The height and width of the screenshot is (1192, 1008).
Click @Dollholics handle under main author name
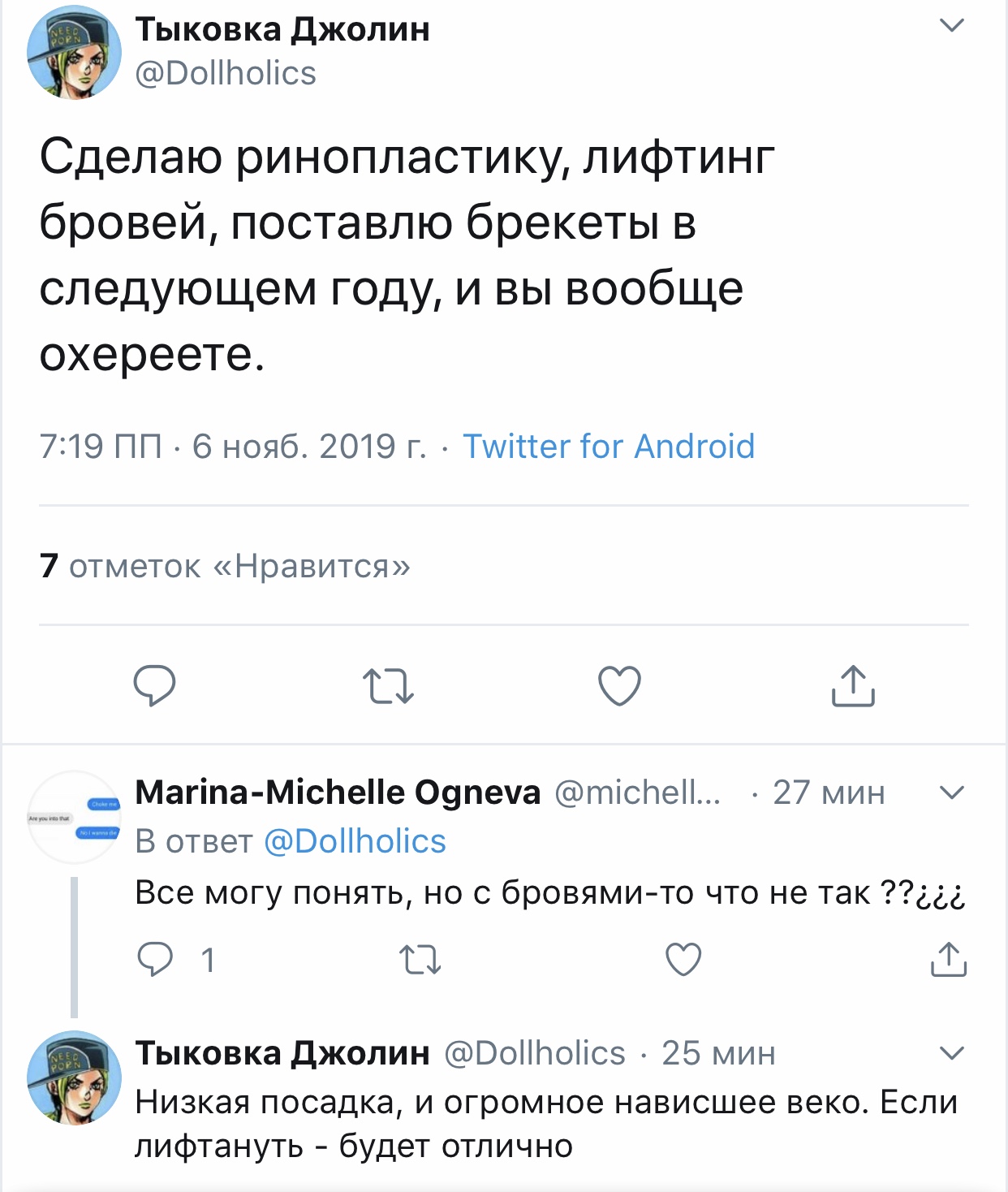click(x=226, y=74)
